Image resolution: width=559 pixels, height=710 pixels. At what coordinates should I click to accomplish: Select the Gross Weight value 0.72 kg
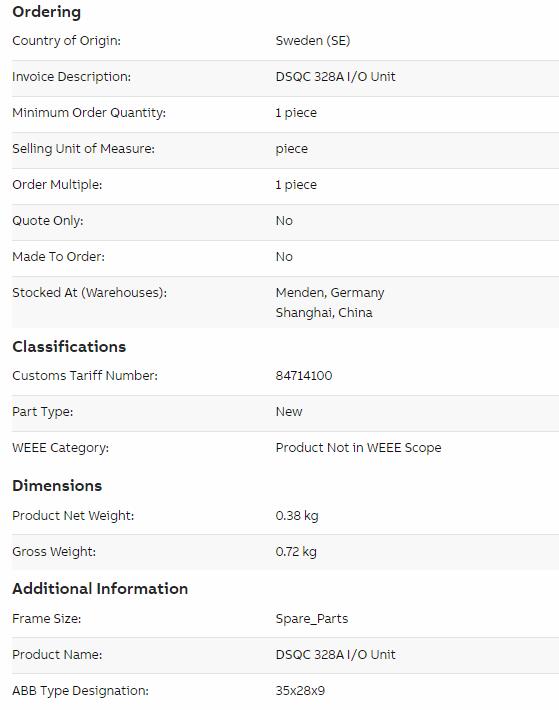coord(296,552)
